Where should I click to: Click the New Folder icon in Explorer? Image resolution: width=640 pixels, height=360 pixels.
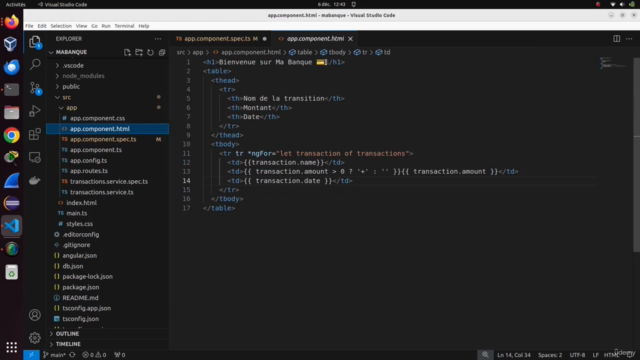coord(139,52)
